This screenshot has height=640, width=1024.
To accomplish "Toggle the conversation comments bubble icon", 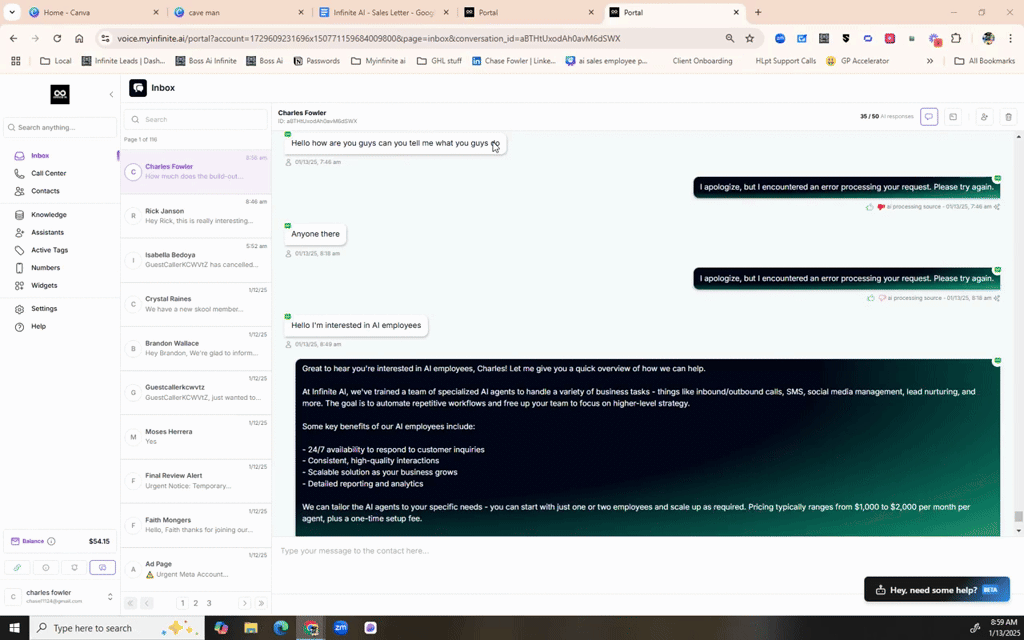I will pos(929,117).
